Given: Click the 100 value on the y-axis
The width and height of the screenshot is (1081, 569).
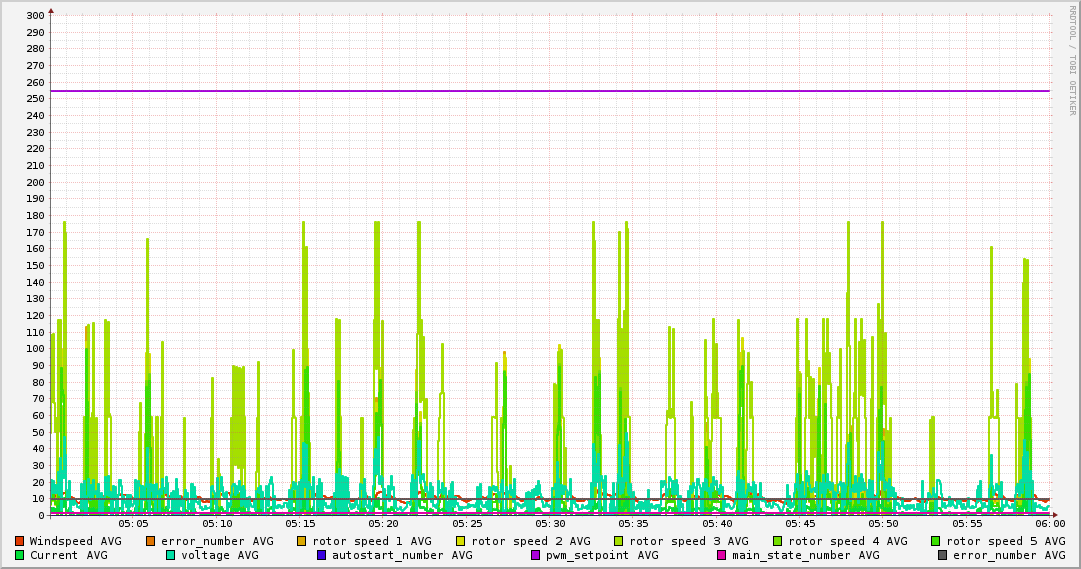Looking at the screenshot, I should (34, 349).
